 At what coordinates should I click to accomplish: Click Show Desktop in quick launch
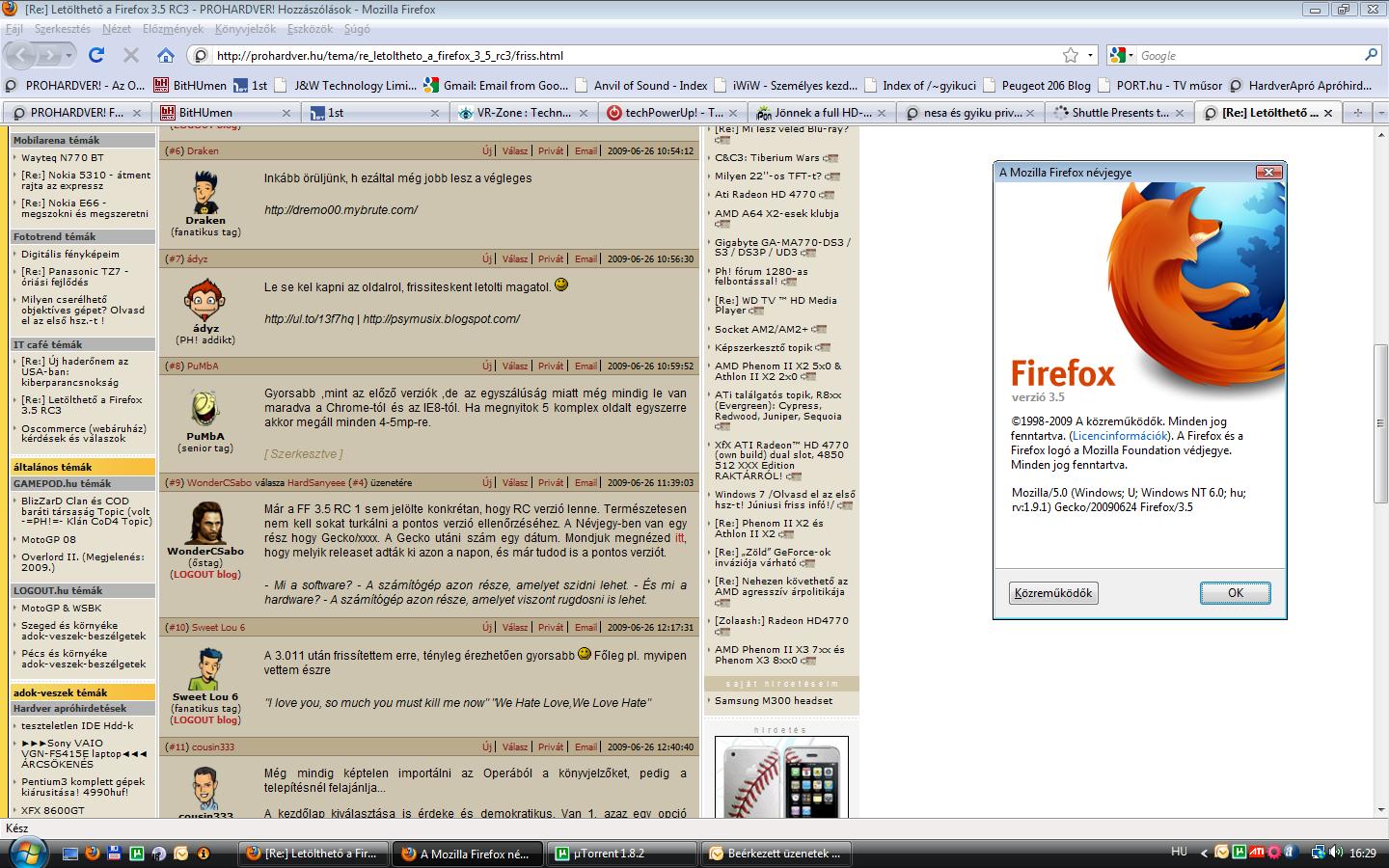[70, 854]
